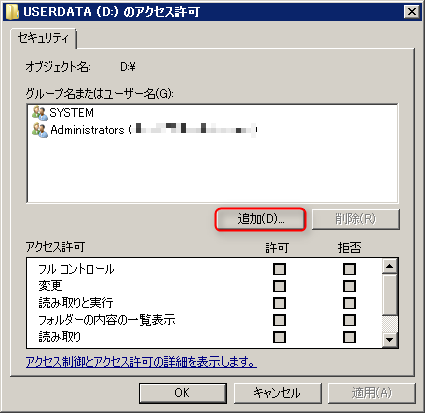This screenshot has height=413, width=425.
Task: Click the SYSTEM user group icon
Action: pyautogui.click(x=40, y=113)
